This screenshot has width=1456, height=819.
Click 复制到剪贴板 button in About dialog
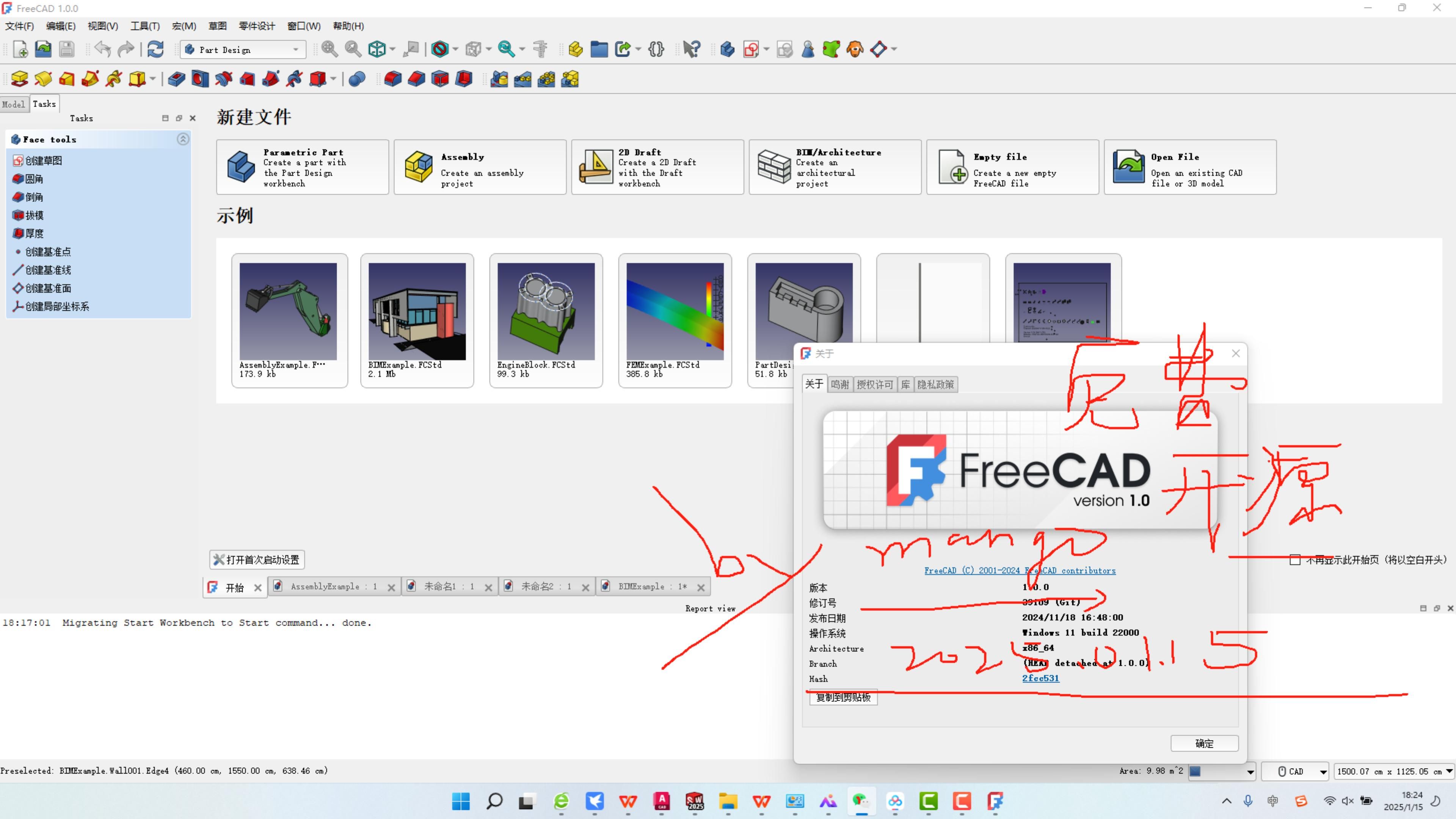(843, 698)
